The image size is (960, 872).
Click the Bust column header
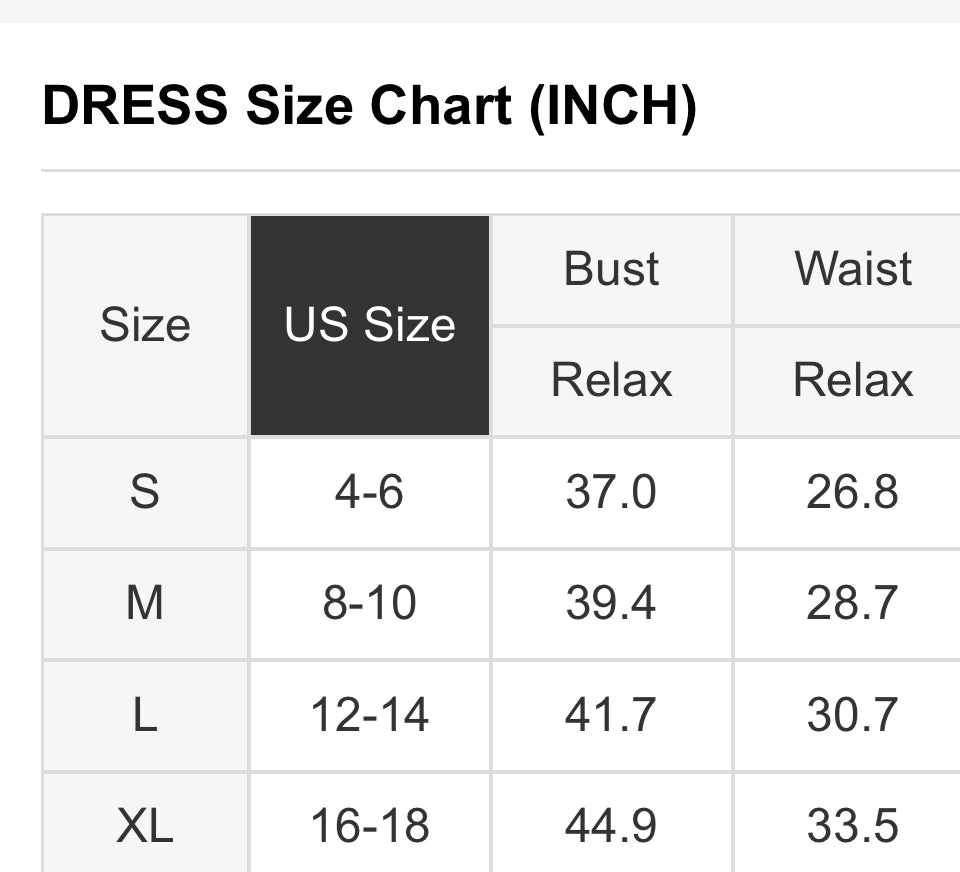612,269
